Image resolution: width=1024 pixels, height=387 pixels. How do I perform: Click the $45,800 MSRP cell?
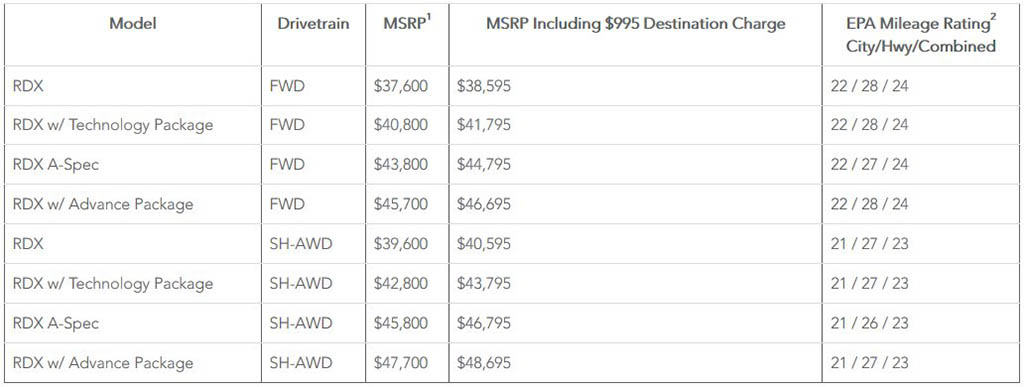(401, 323)
